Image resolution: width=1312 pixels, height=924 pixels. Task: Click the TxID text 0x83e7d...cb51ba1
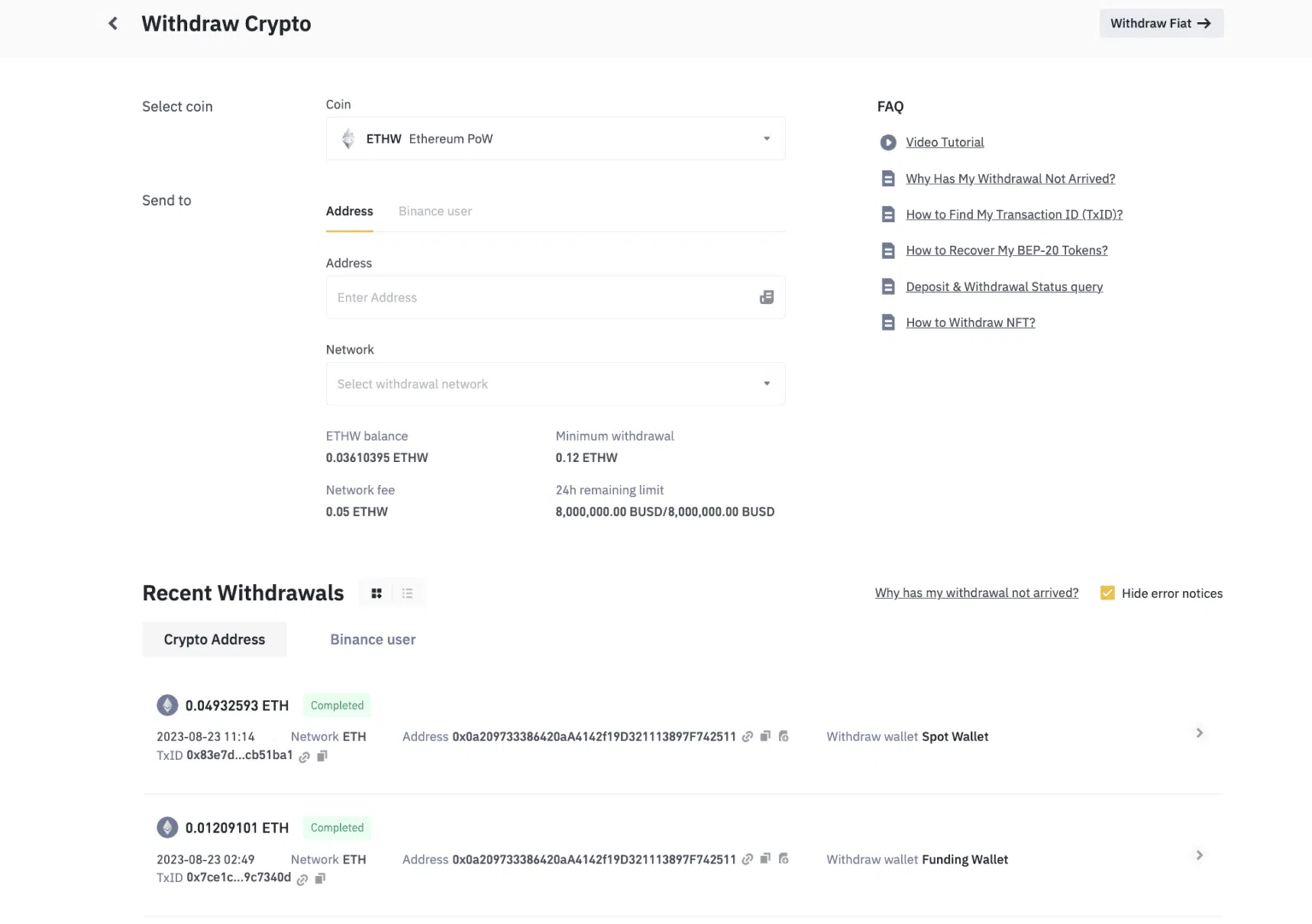[239, 755]
